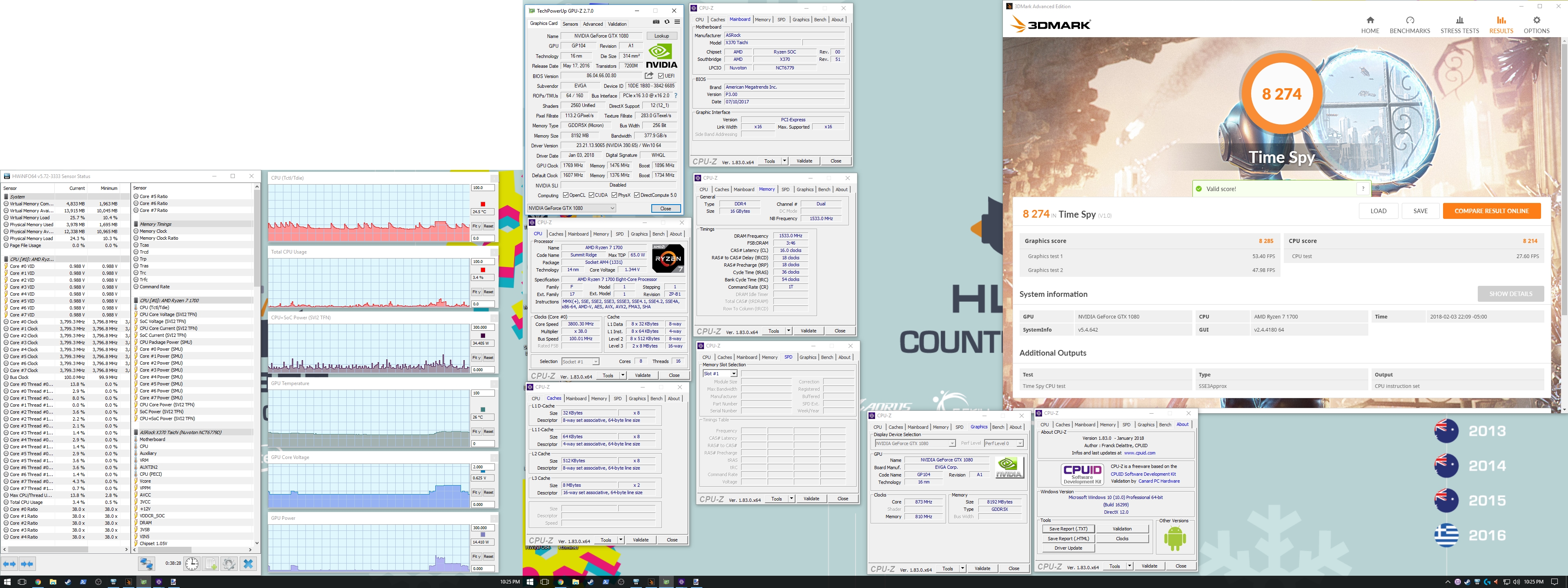The image size is (1568, 588).
Task: Go to 3DMark Home
Action: click(x=1370, y=25)
